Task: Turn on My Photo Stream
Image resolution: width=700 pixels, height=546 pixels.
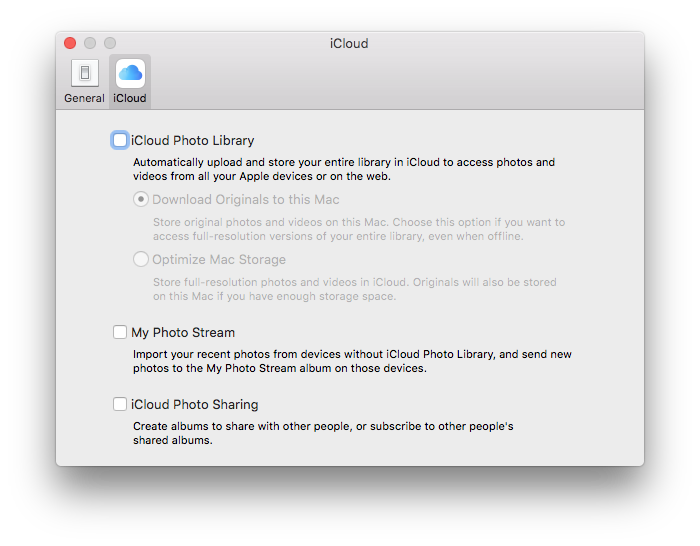Action: point(120,332)
